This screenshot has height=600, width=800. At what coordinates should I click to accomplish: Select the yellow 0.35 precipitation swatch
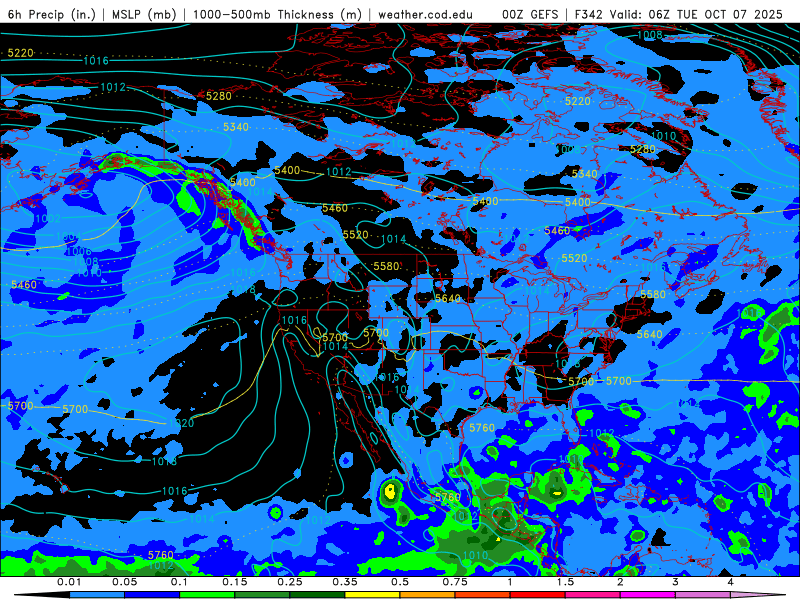pos(372,595)
